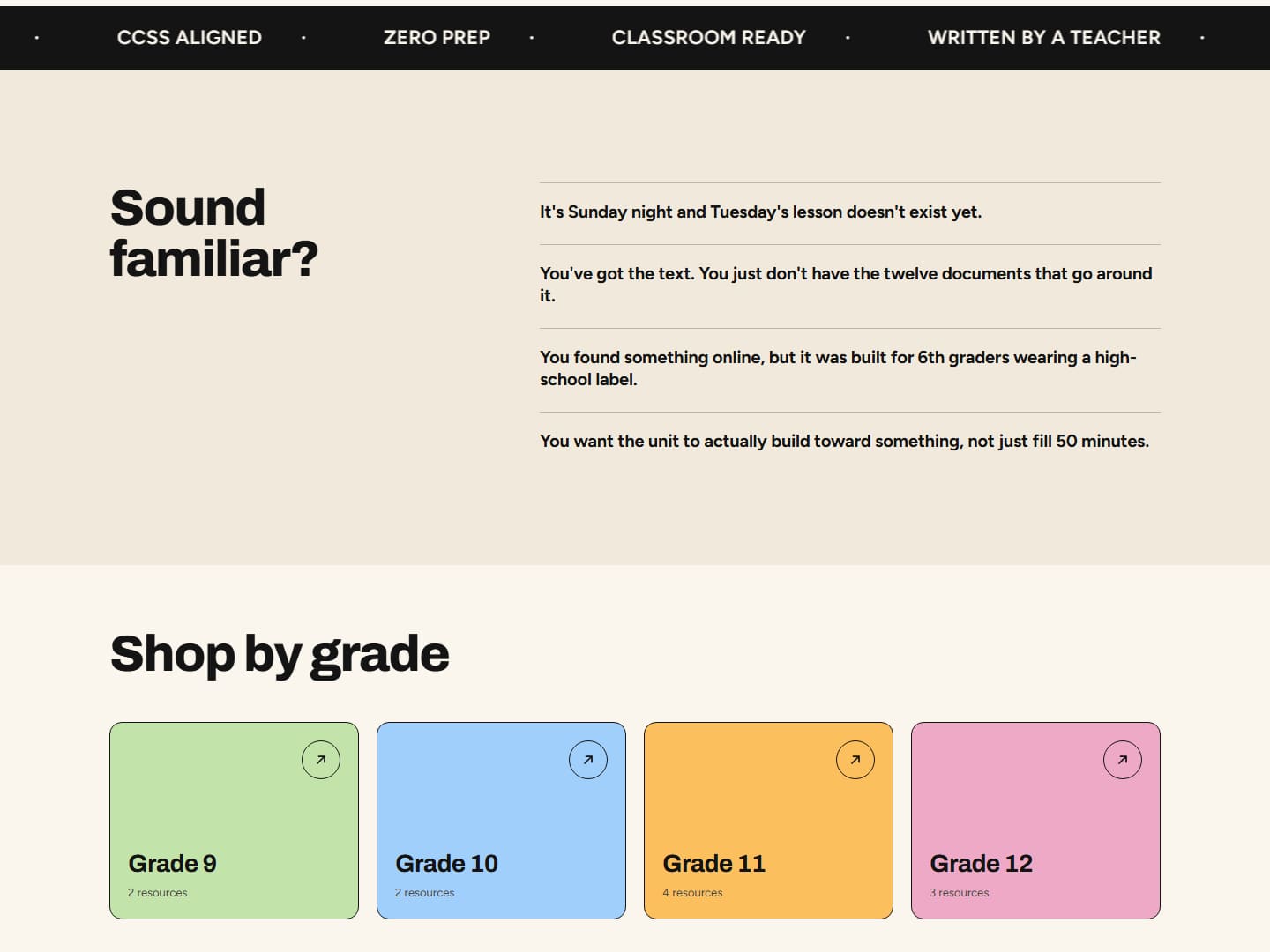Click the '3 resources' text under Grade 12
The image size is (1270, 952).
click(x=960, y=892)
